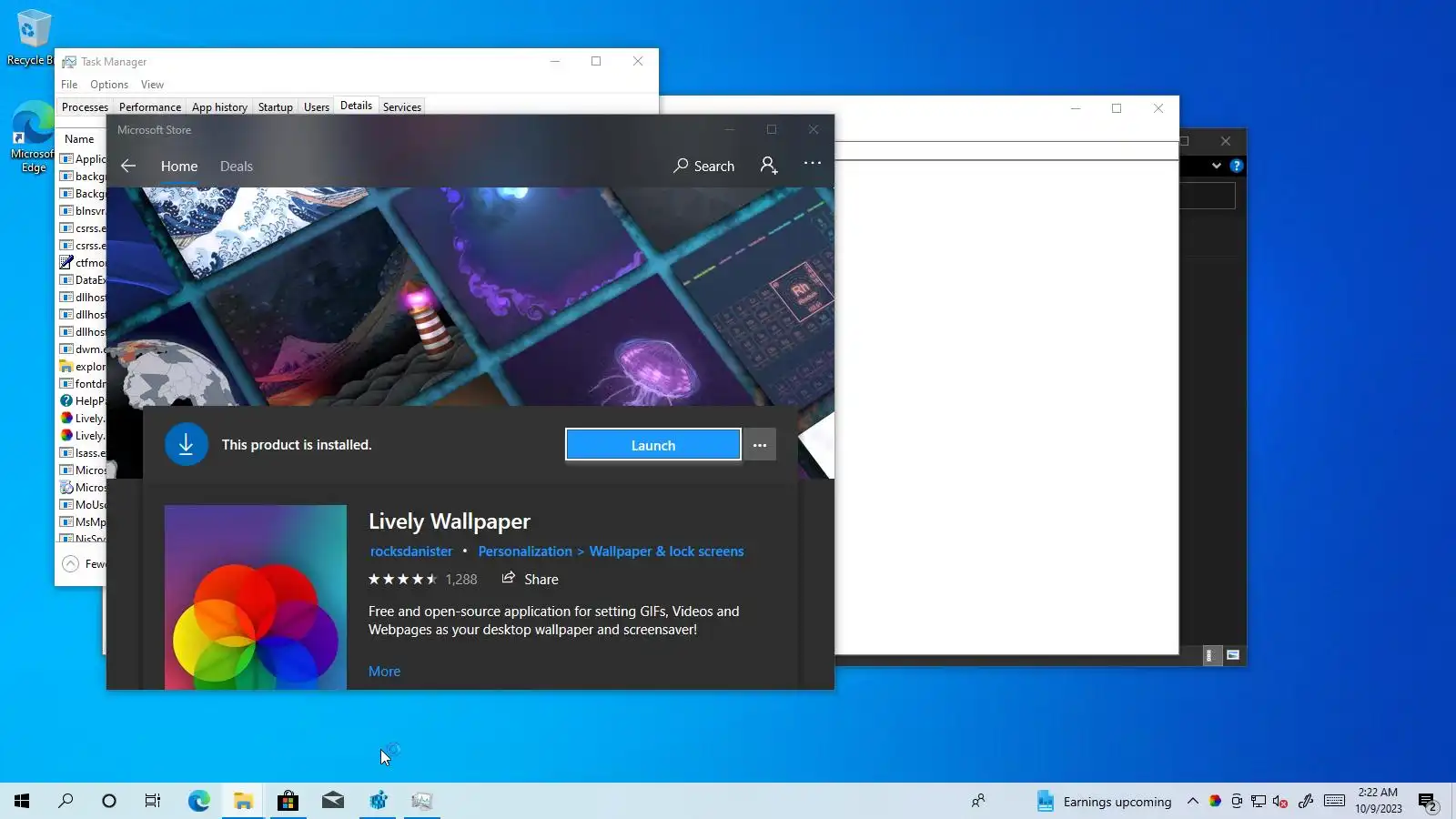
Task: Go back in Microsoft Store
Action: (x=128, y=166)
